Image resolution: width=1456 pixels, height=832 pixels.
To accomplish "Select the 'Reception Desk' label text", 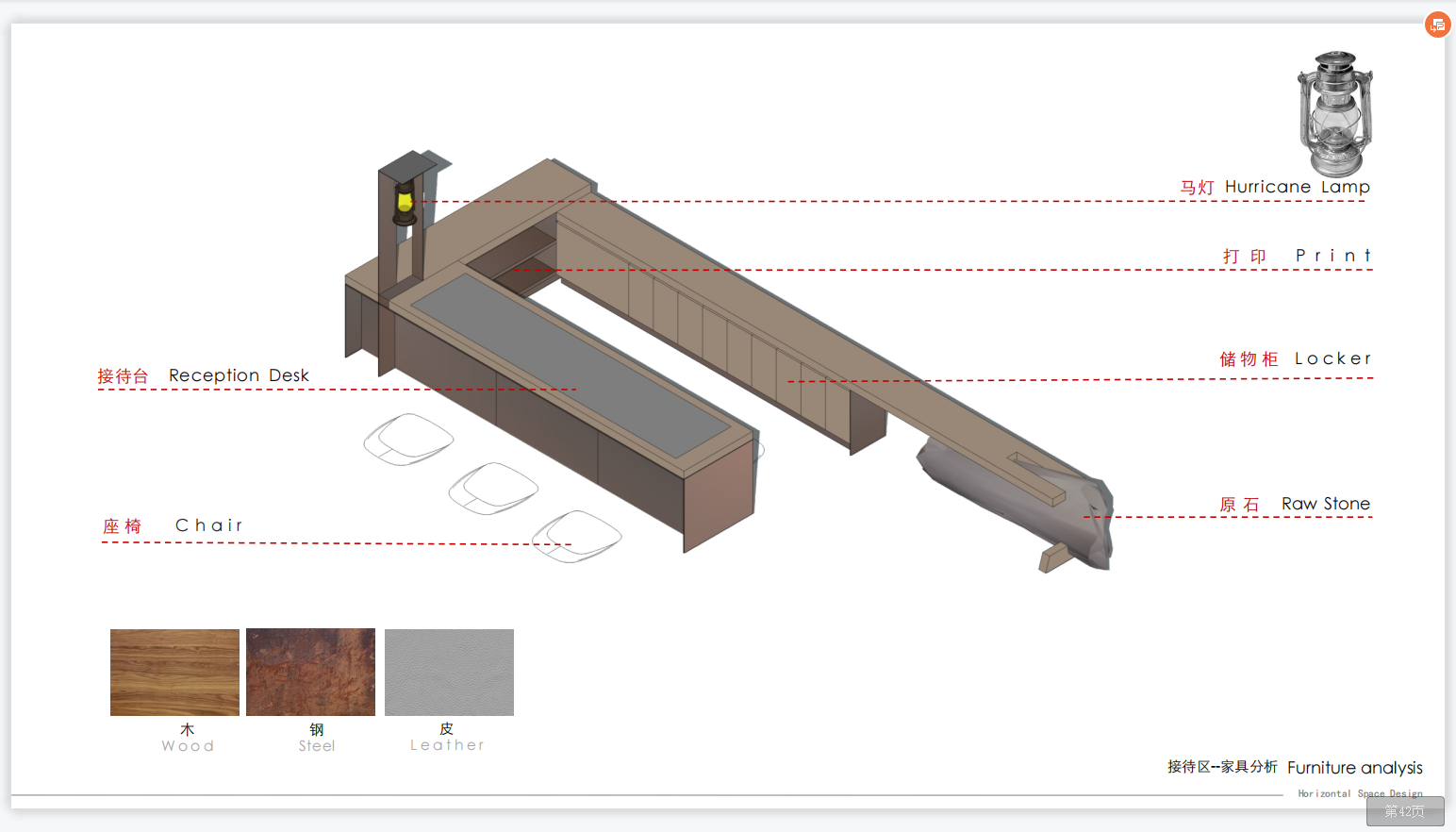I will (239, 375).
